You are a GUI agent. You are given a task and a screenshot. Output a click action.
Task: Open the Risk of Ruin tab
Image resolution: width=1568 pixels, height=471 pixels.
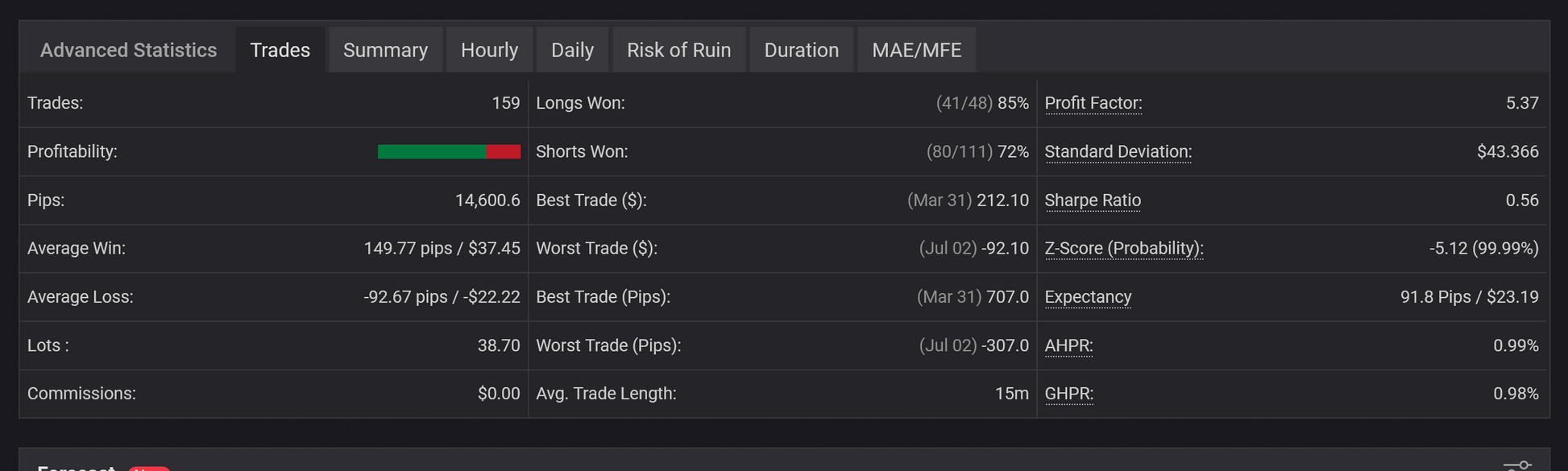pos(678,50)
